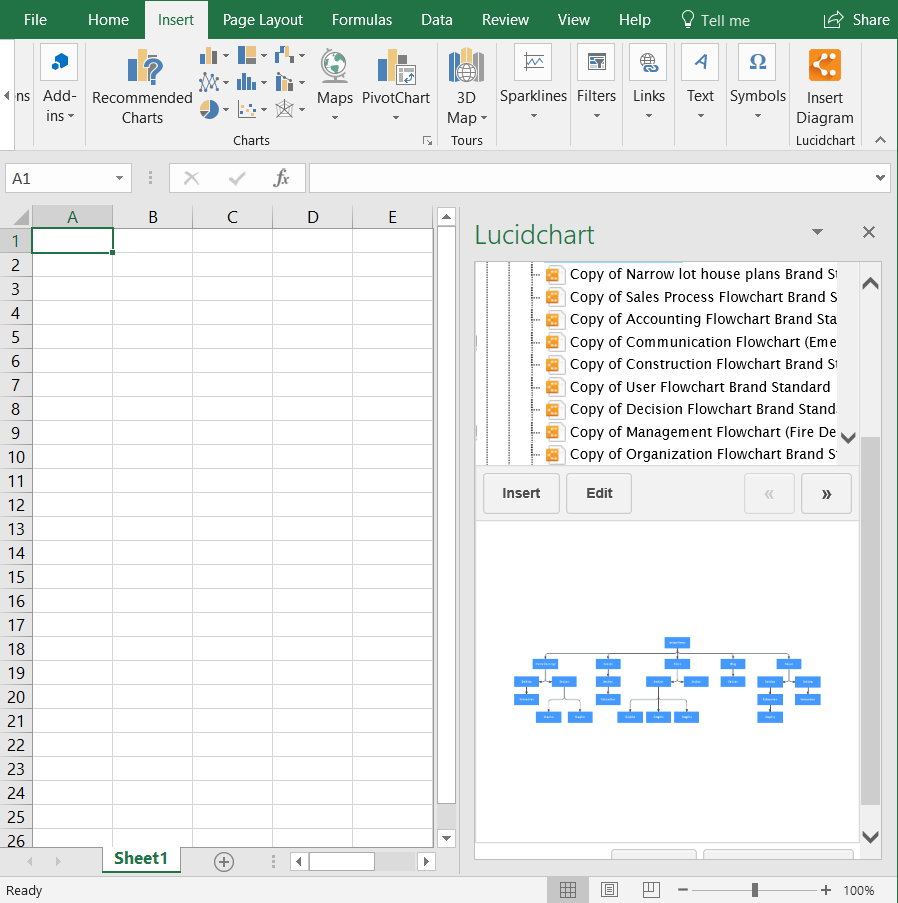Switch to Page Break Preview in status bar
Viewport: 898px width, 903px height.
coord(651,890)
